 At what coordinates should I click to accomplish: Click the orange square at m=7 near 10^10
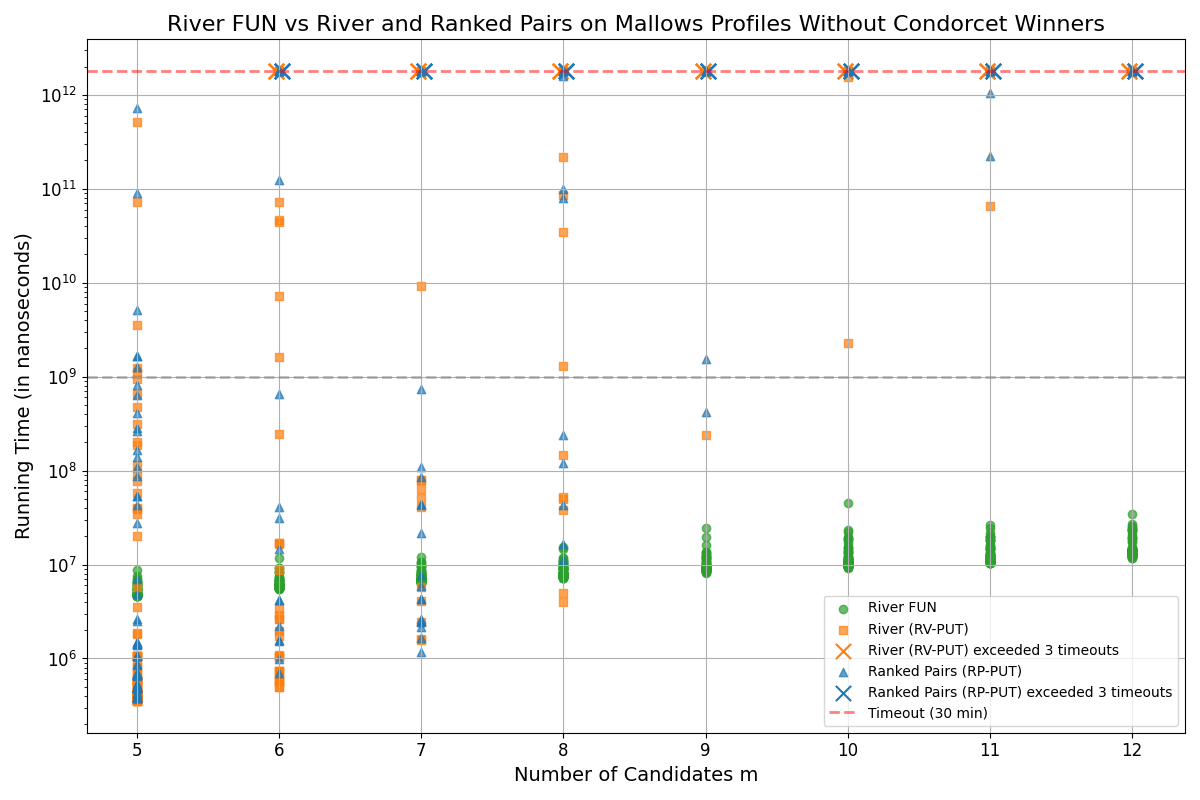[x=421, y=286]
